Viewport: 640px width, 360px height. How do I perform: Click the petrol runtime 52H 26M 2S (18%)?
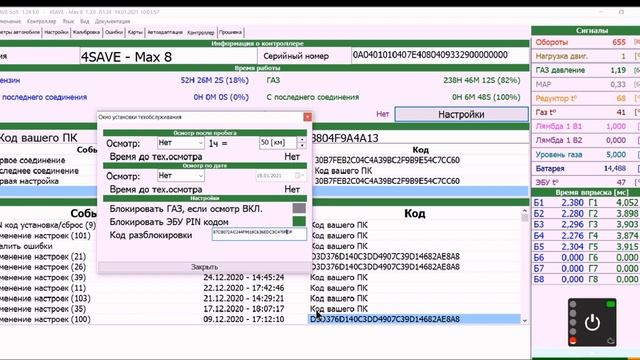(214, 80)
